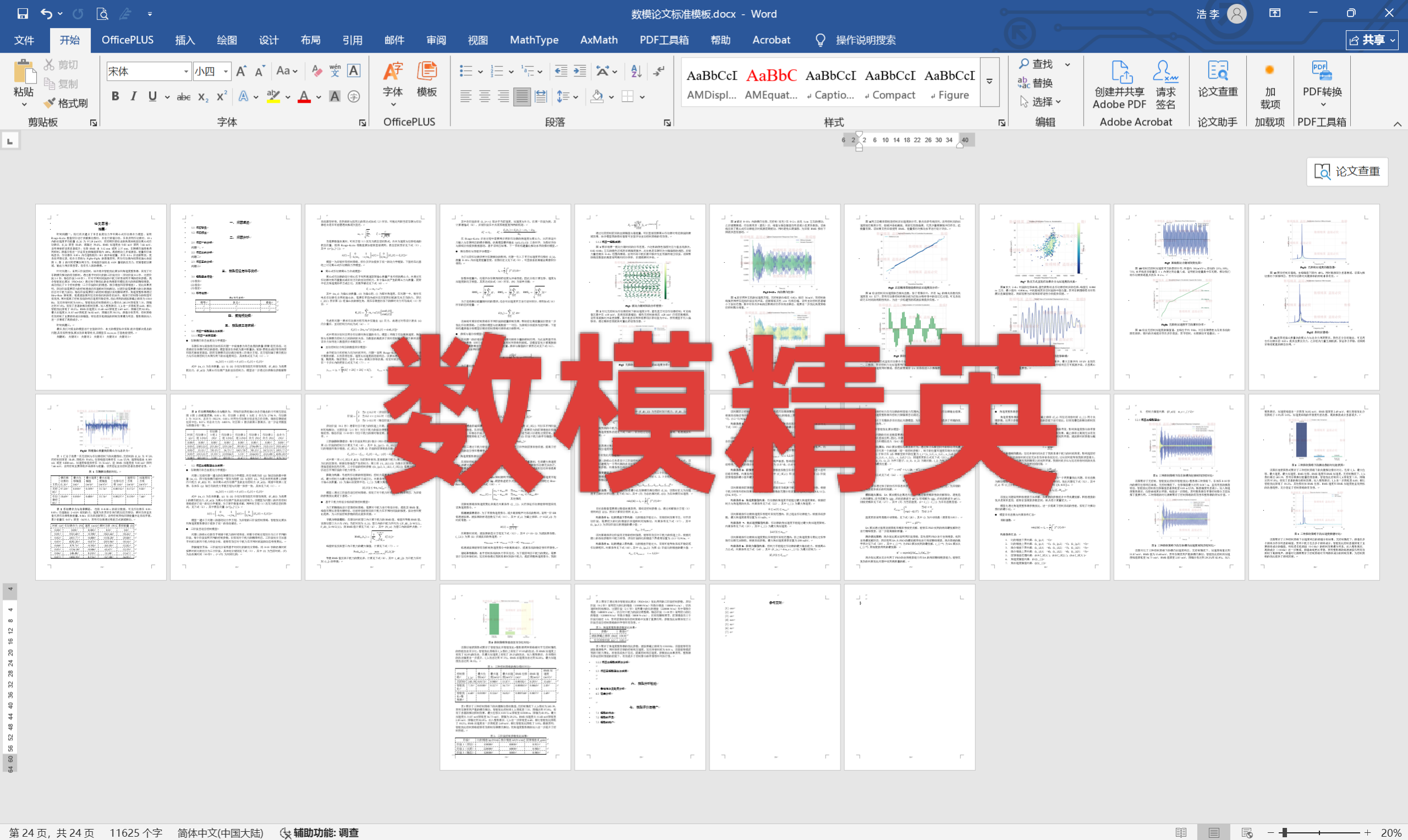Click the floating 论文查重 button

point(1346,172)
